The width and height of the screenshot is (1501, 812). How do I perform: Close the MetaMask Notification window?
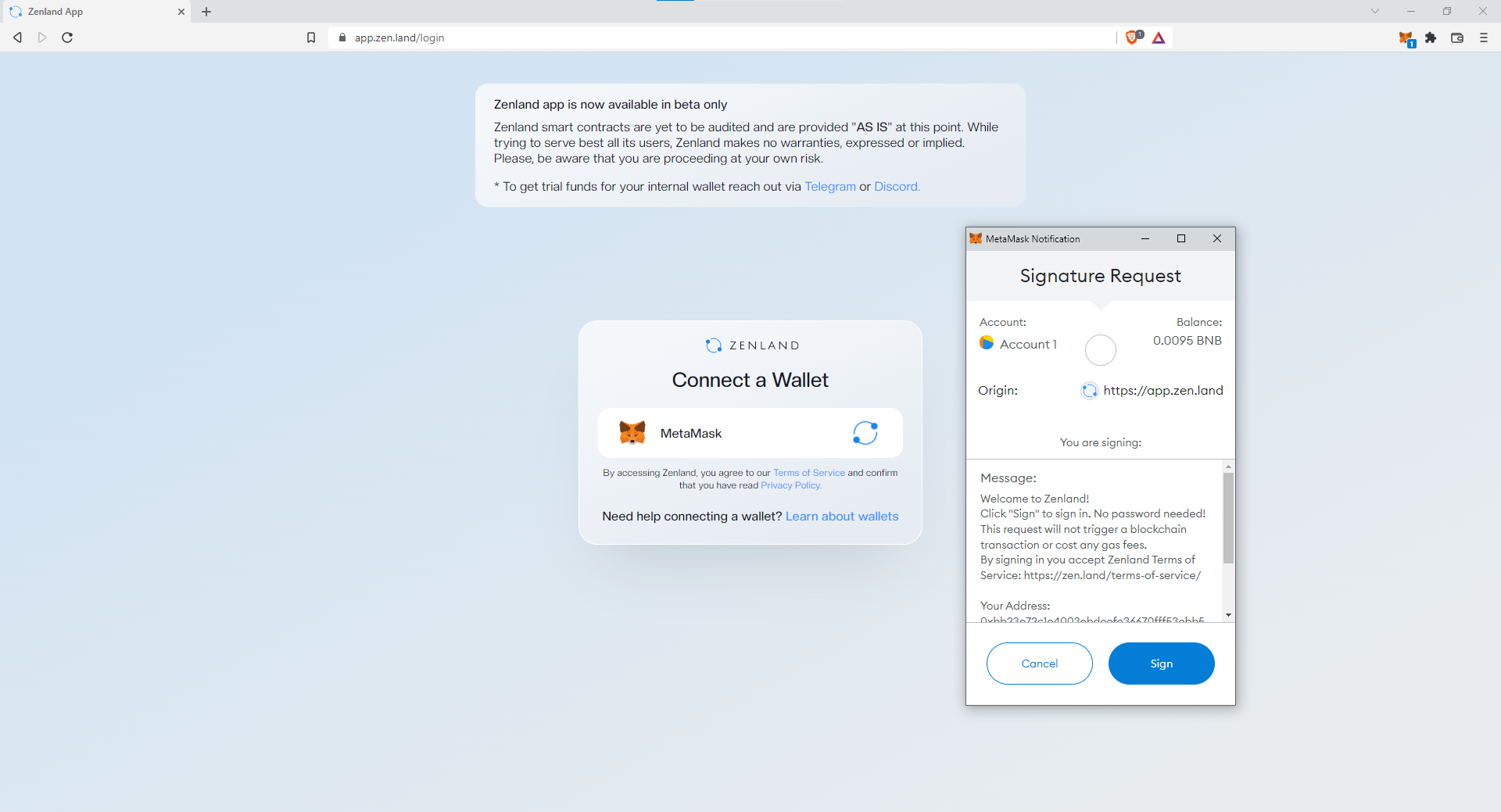point(1217,238)
